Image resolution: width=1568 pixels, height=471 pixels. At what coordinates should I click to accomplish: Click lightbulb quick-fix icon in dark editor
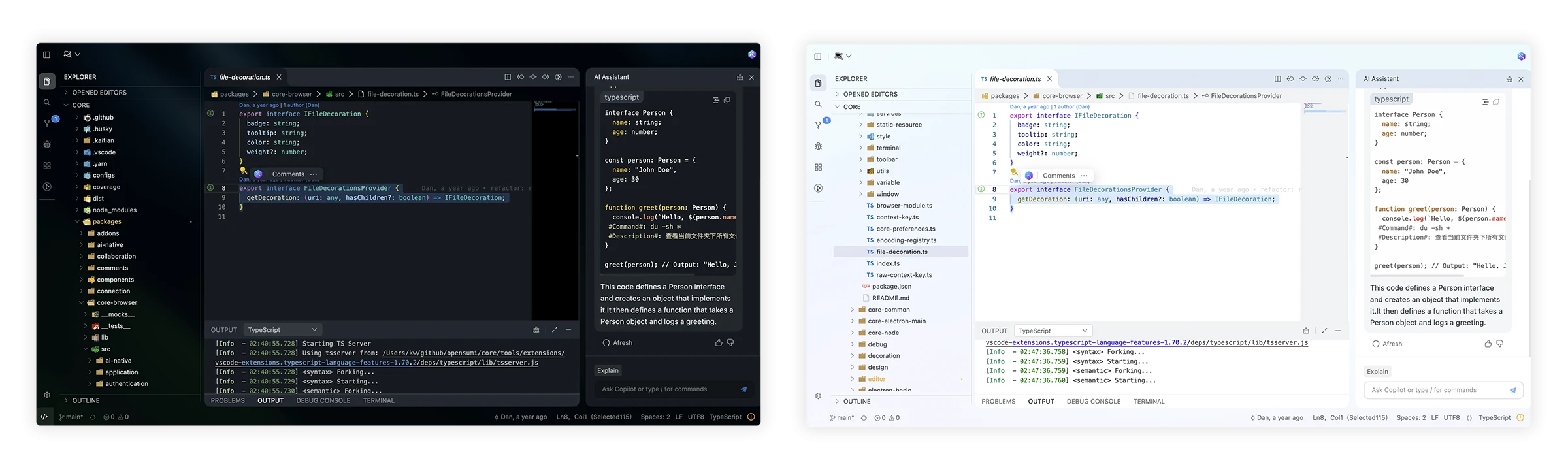click(x=243, y=171)
